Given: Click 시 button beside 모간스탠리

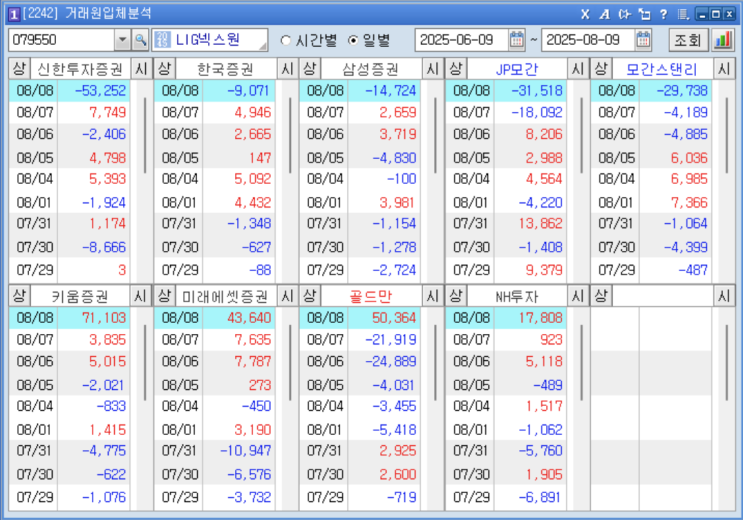Looking at the screenshot, I should click(x=724, y=69).
